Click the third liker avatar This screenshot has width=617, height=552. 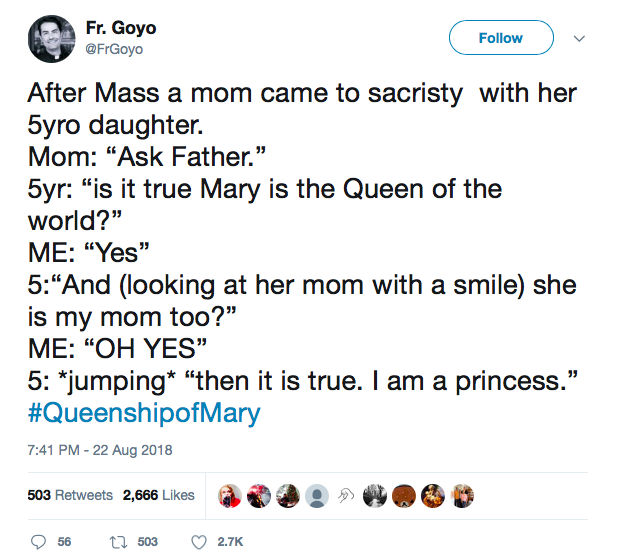[x=287, y=494]
